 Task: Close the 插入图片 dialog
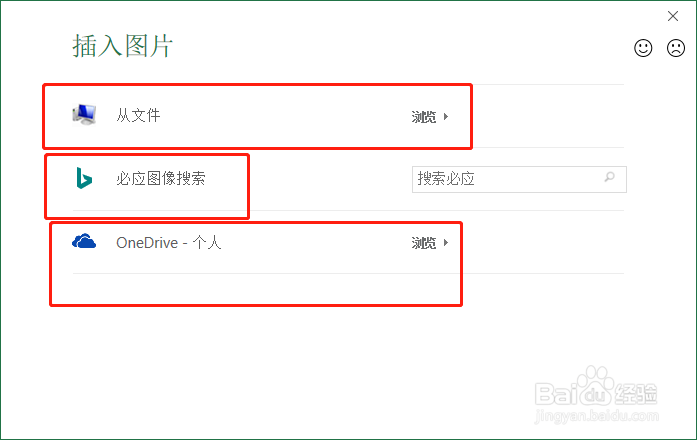673,15
